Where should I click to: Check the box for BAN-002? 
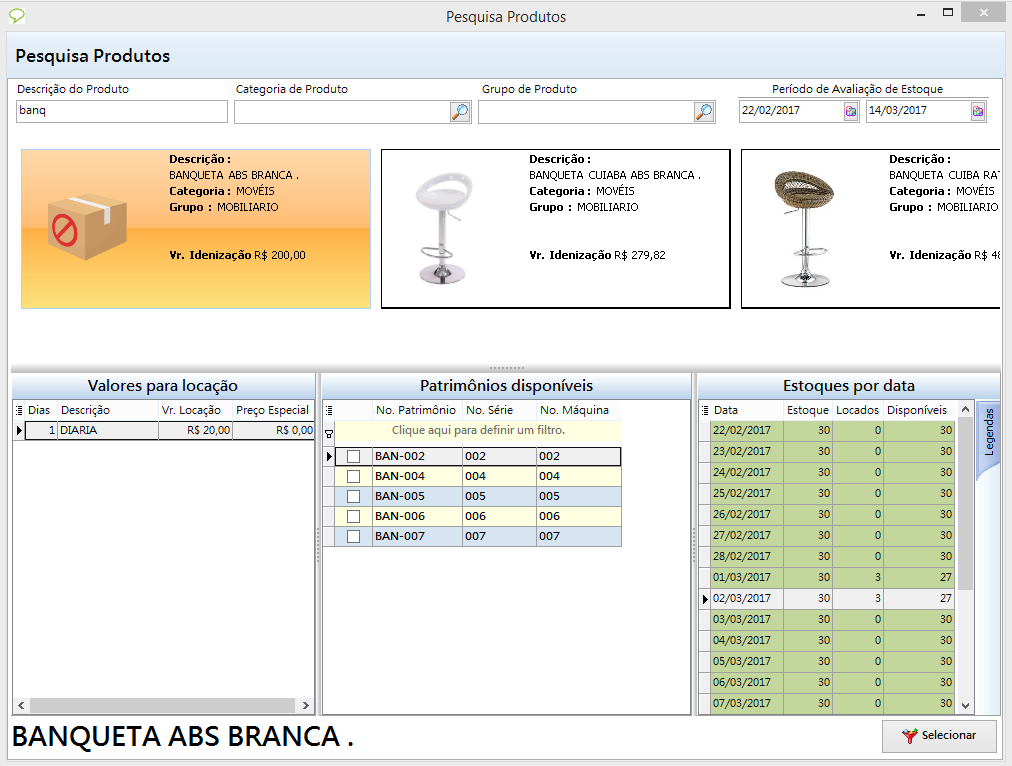(353, 457)
